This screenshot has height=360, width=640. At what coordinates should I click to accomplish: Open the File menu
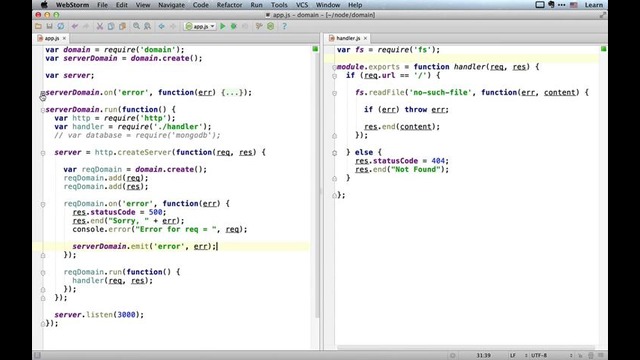[102, 5]
